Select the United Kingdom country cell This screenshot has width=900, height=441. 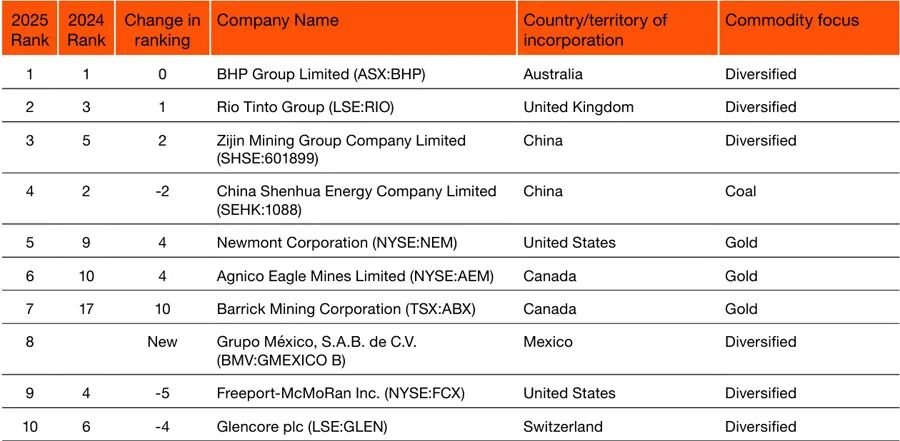(x=579, y=107)
